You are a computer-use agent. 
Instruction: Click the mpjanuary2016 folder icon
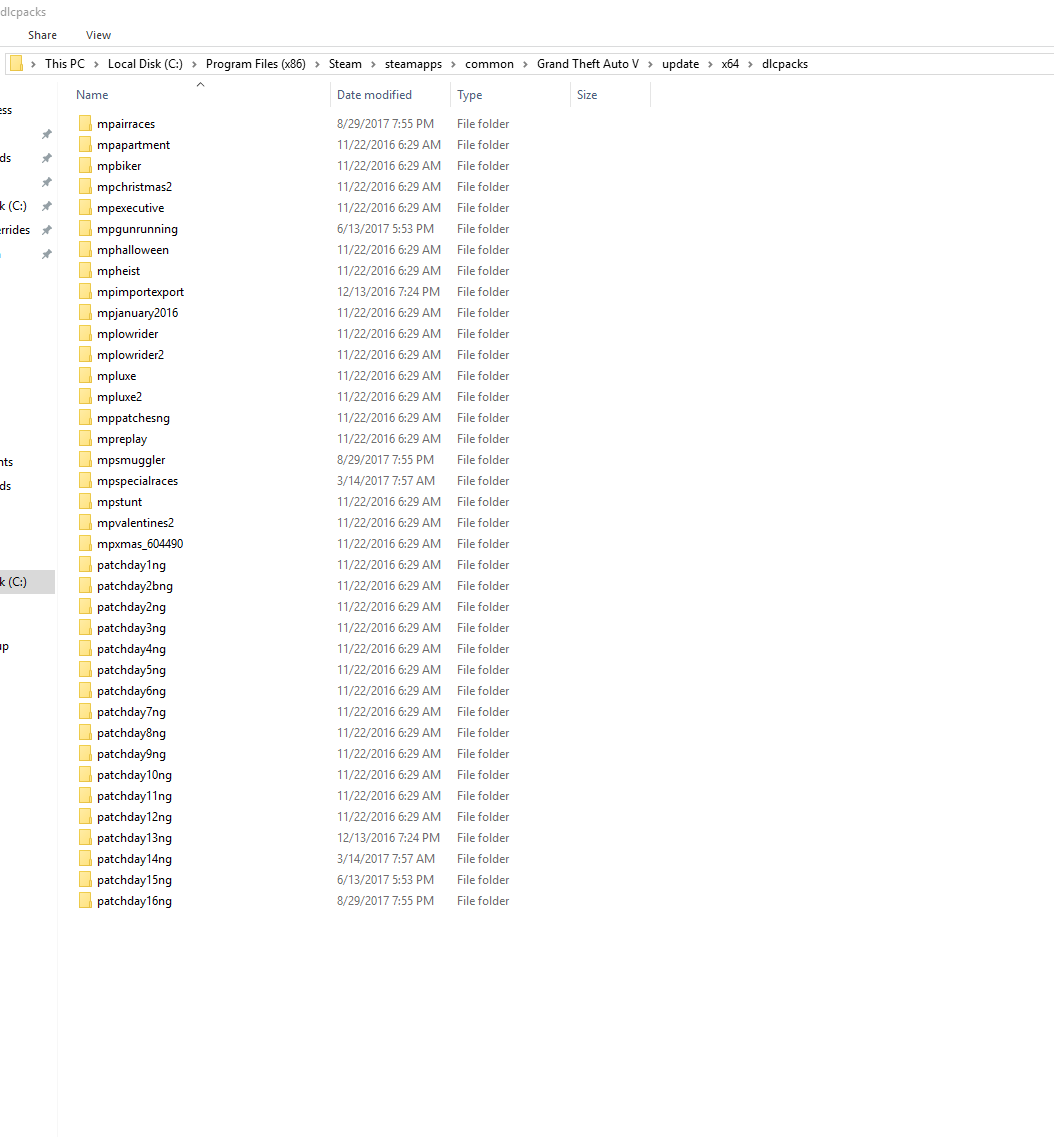coord(85,313)
